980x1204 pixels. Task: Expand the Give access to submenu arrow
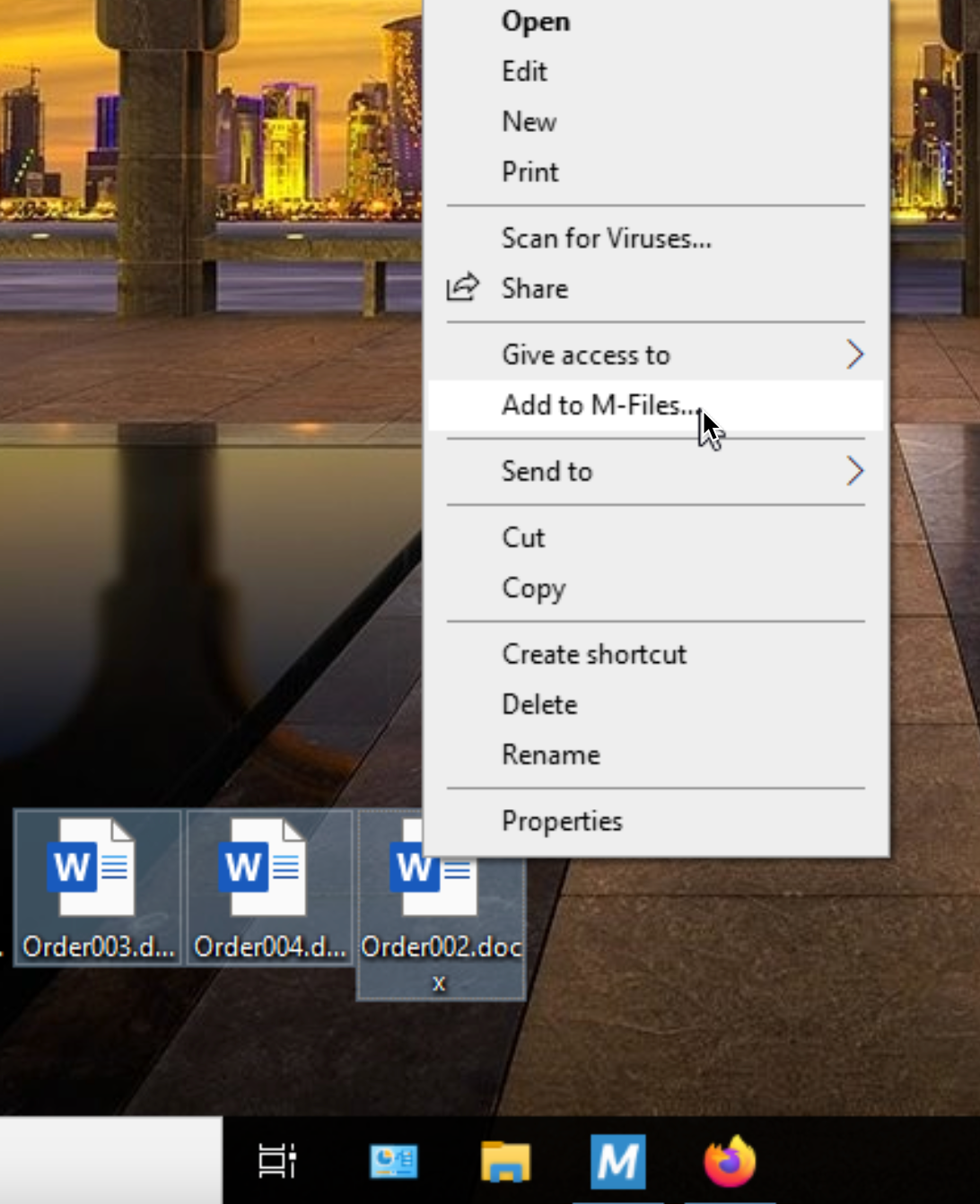(x=854, y=354)
